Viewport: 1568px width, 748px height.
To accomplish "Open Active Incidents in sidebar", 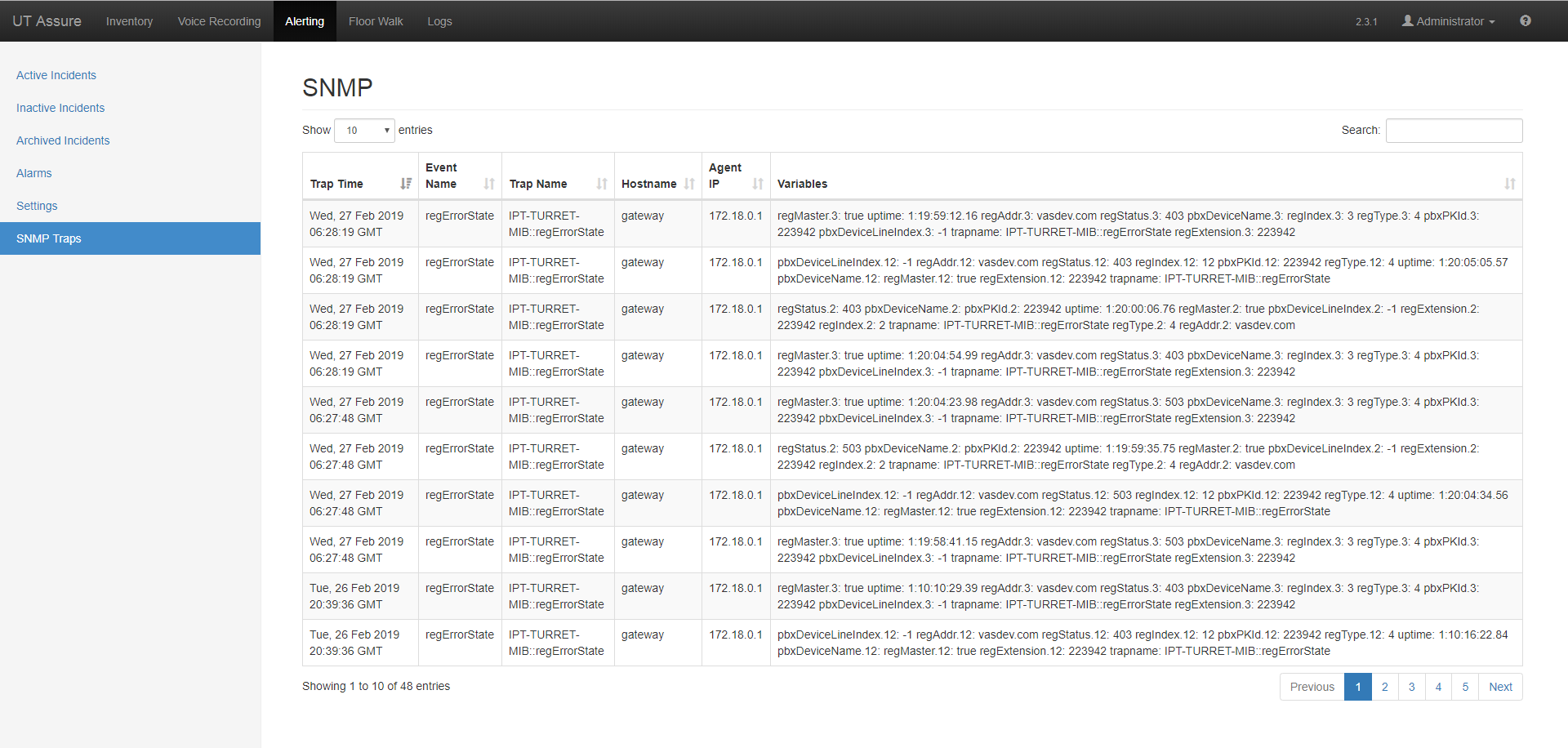I will point(56,75).
